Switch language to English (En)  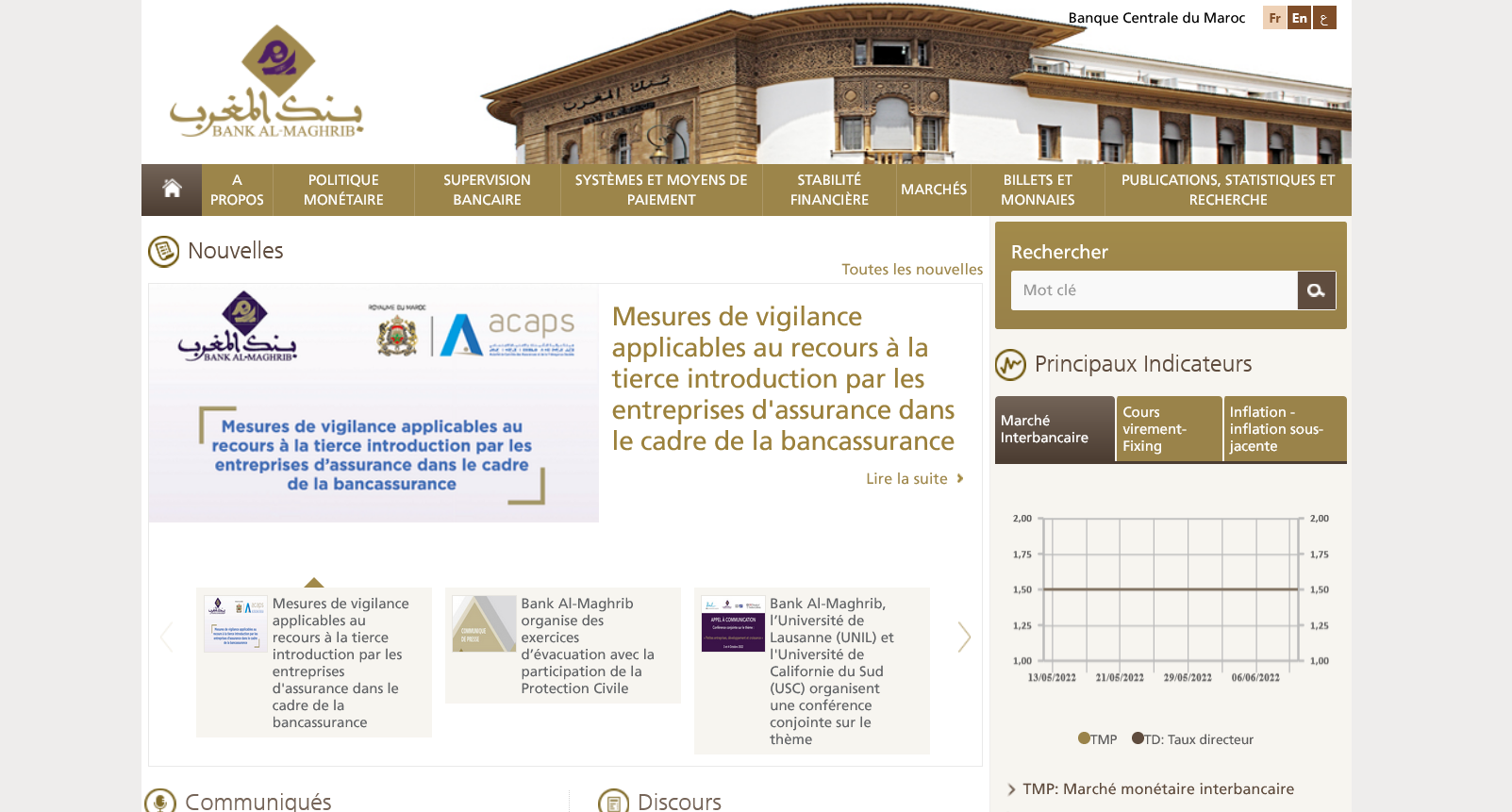(1299, 18)
